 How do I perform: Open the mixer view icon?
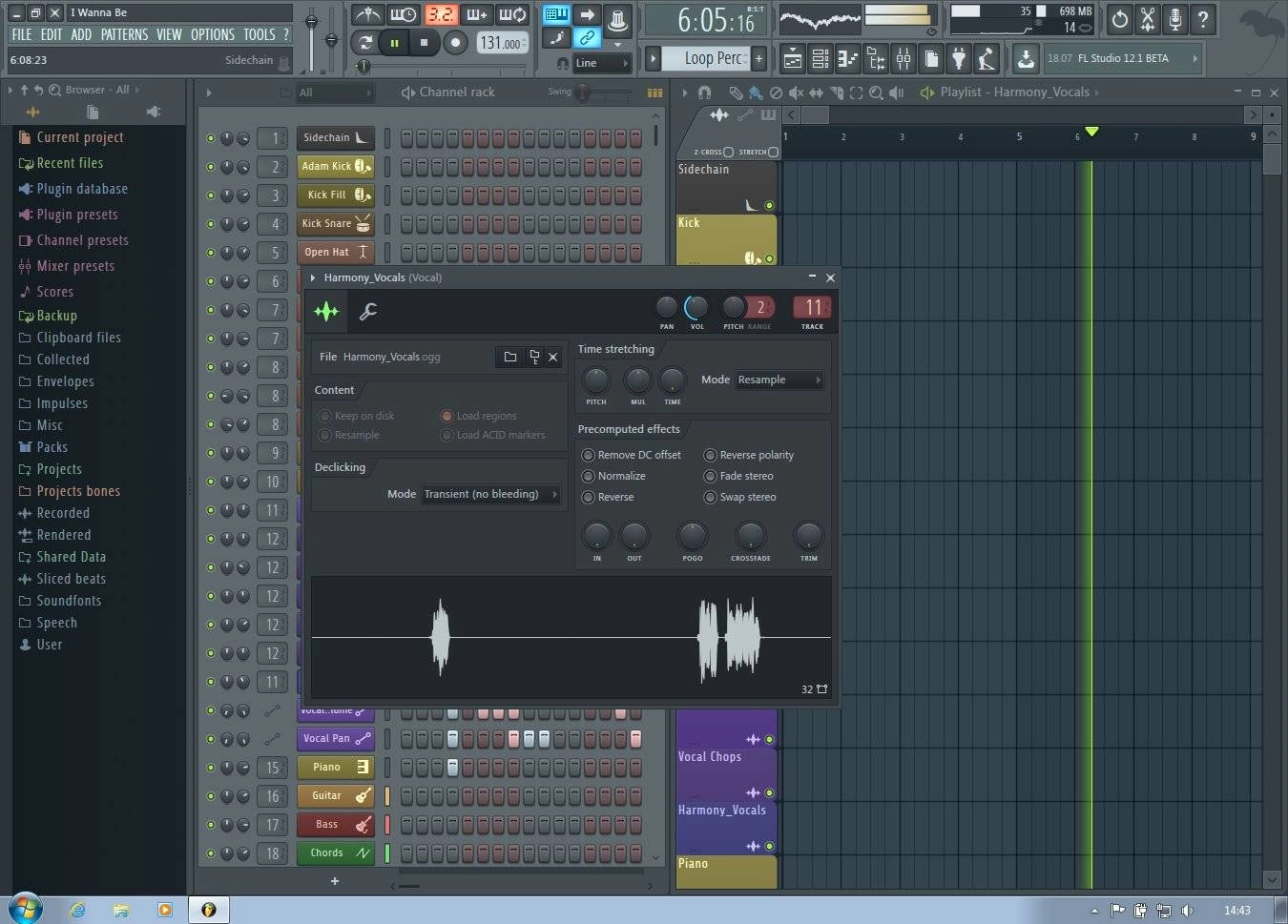pyautogui.click(x=904, y=59)
